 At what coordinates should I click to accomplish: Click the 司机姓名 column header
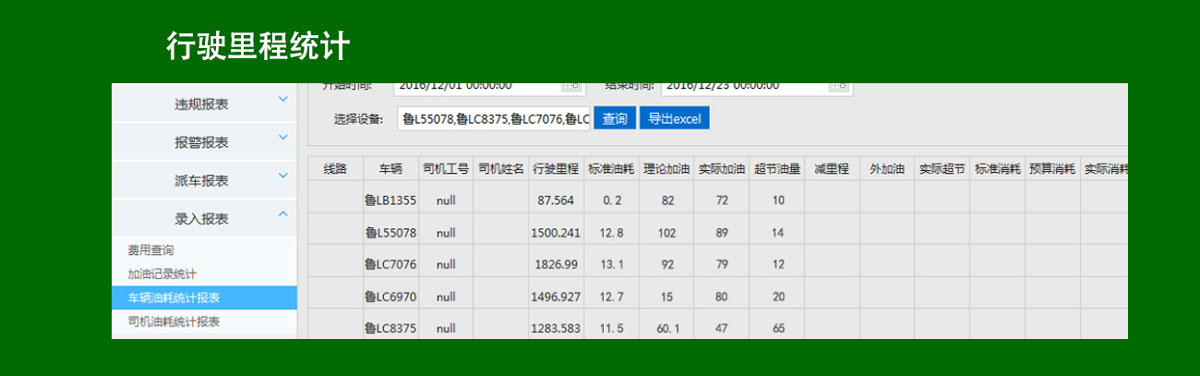(501, 169)
